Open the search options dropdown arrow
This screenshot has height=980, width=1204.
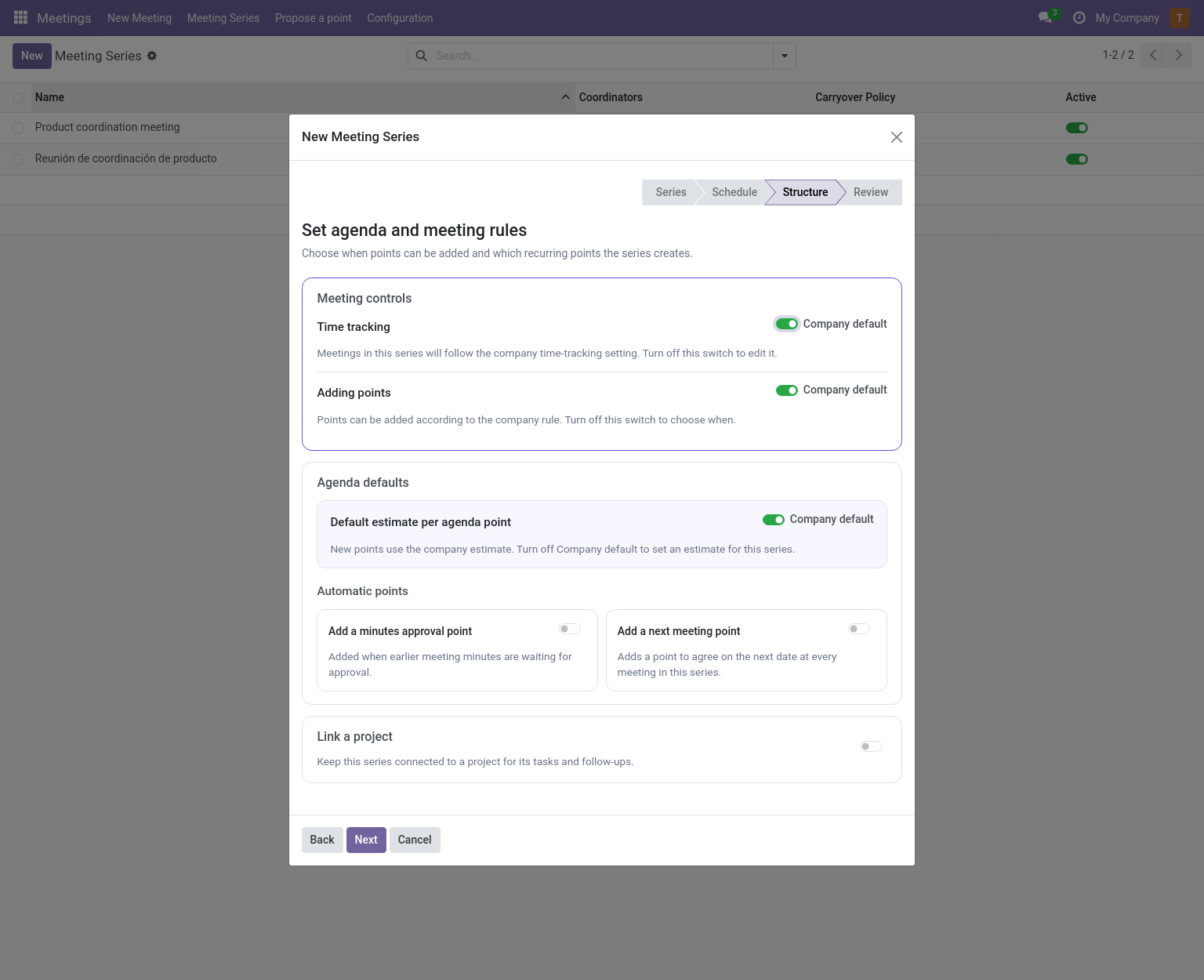[785, 56]
